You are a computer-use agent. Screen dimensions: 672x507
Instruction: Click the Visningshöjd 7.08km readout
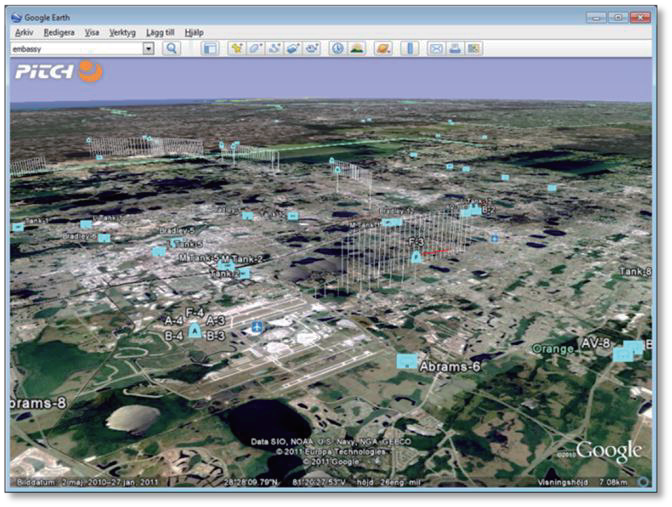pyautogui.click(x=582, y=482)
